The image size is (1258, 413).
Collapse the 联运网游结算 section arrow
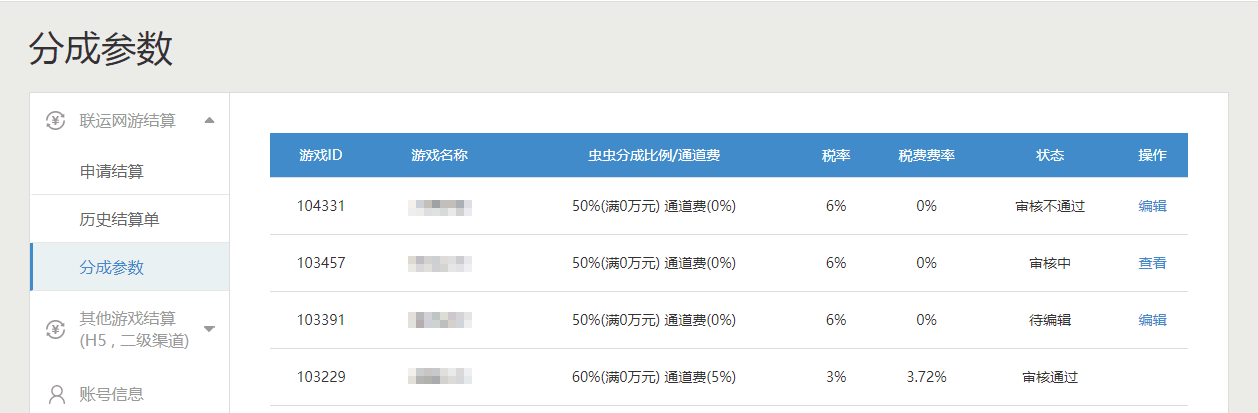pos(209,121)
